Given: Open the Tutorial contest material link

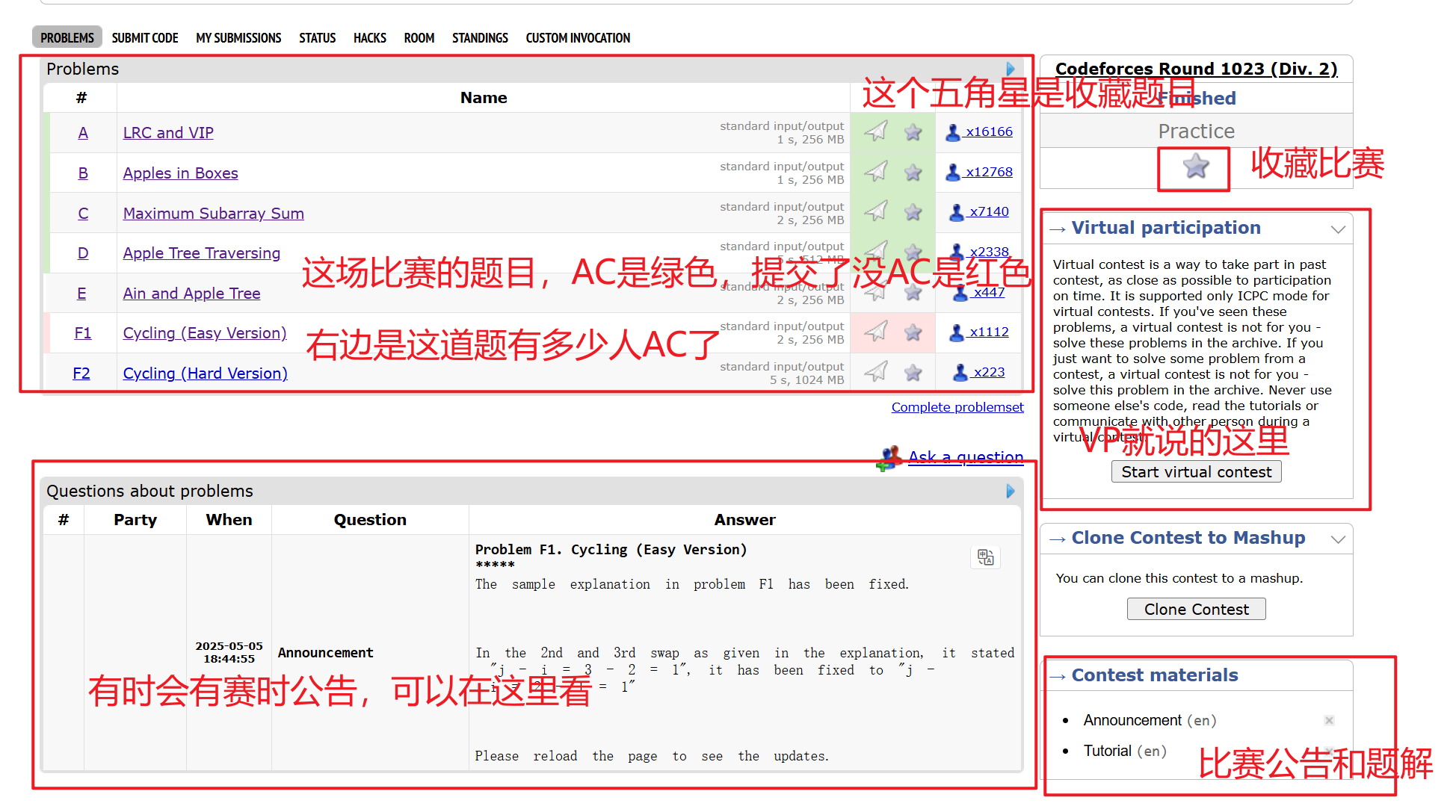Looking at the screenshot, I should coord(1107,751).
